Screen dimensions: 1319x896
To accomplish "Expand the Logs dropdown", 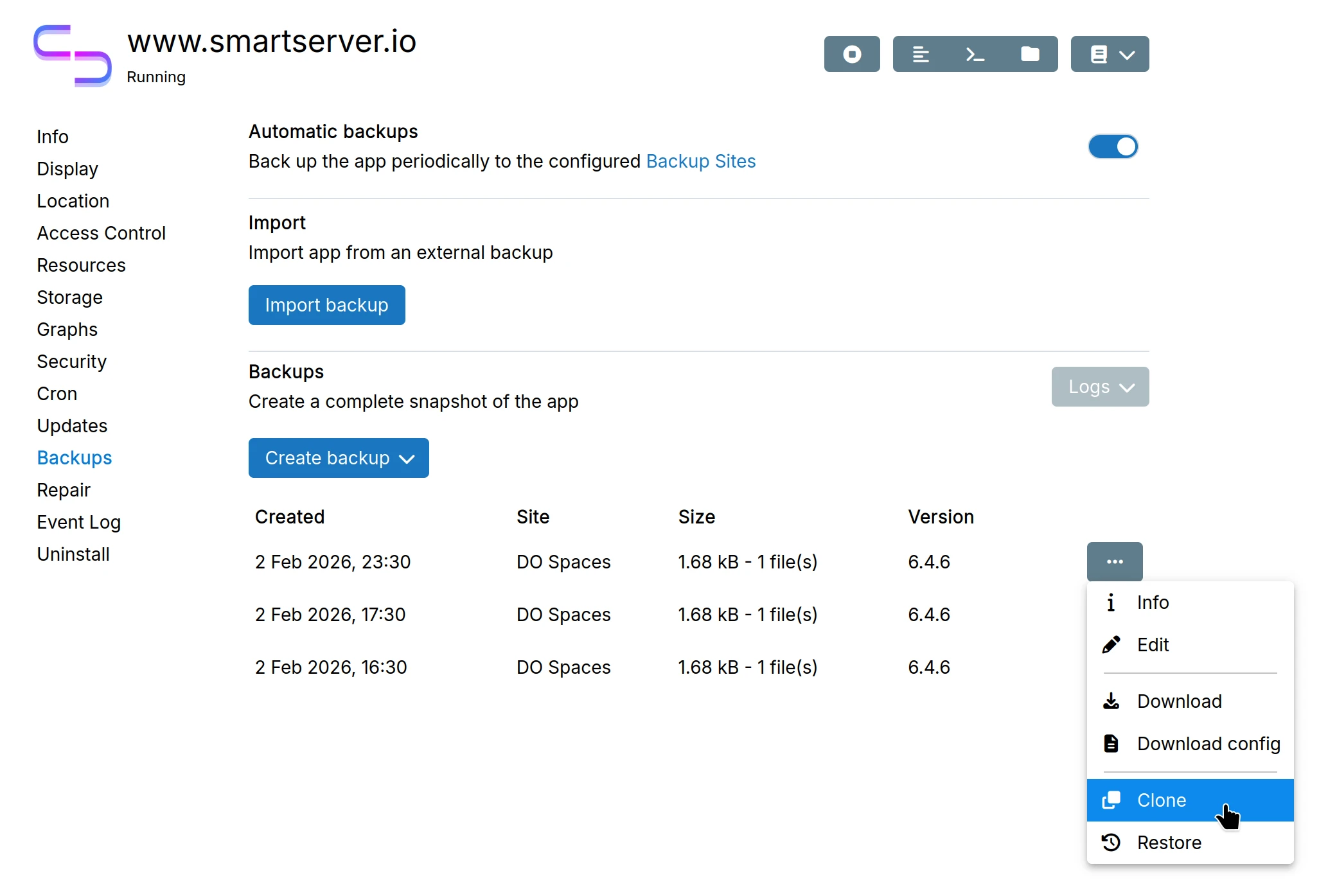I will pos(1099,386).
